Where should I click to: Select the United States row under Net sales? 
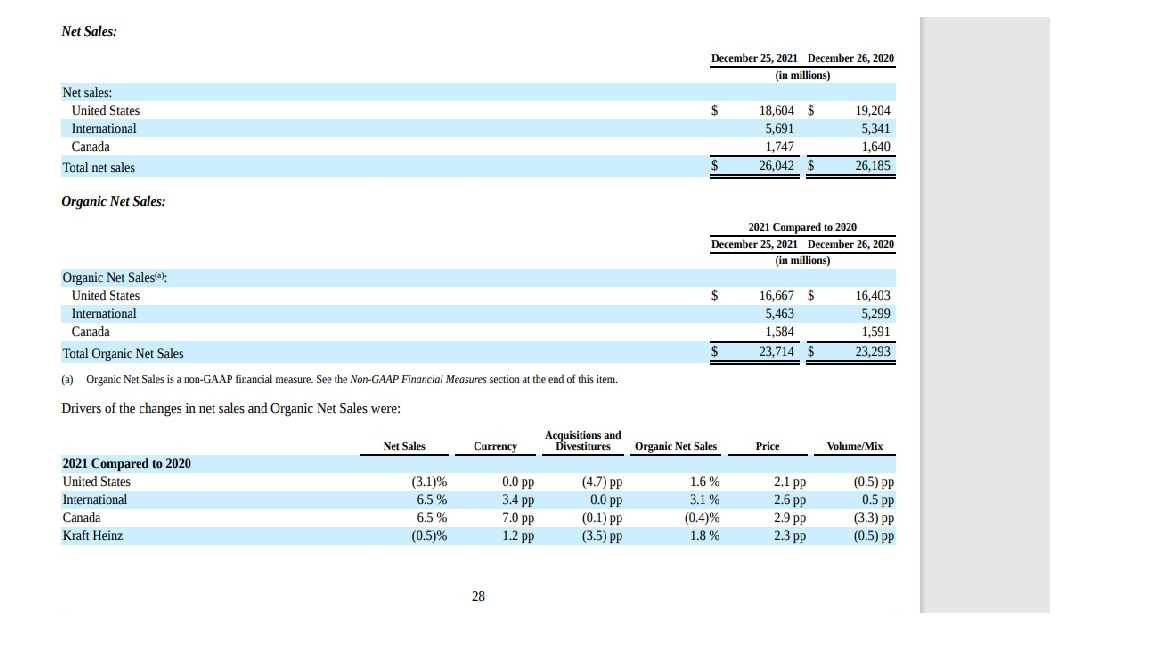point(106,110)
